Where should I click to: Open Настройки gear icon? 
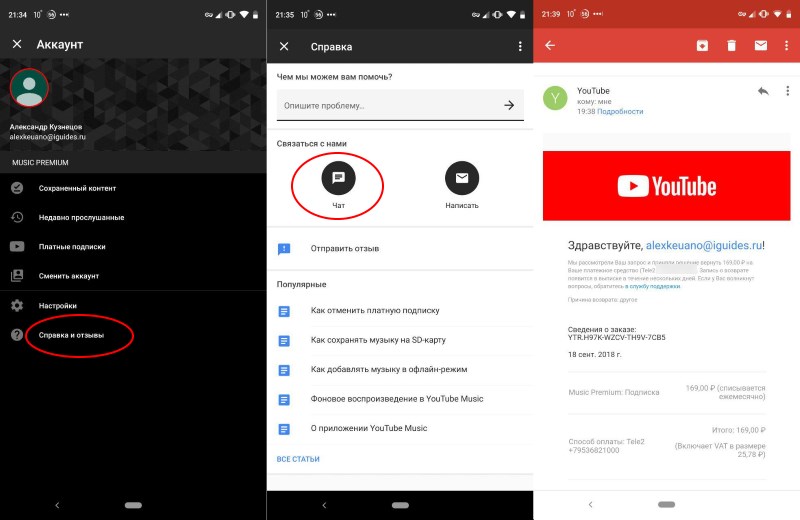tap(17, 305)
